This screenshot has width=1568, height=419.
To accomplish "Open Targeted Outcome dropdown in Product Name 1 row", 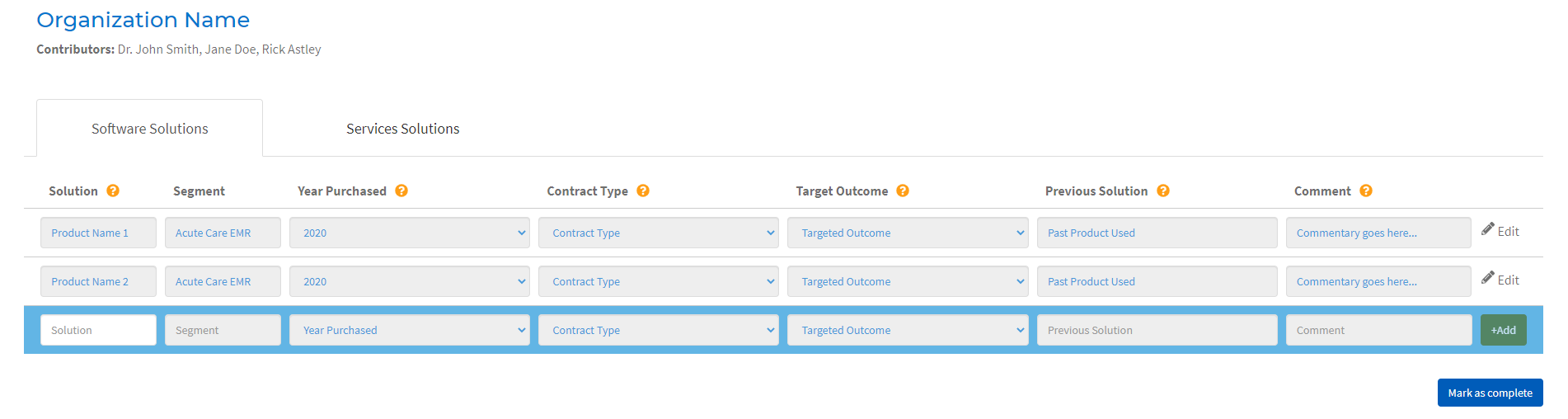I will 908,233.
